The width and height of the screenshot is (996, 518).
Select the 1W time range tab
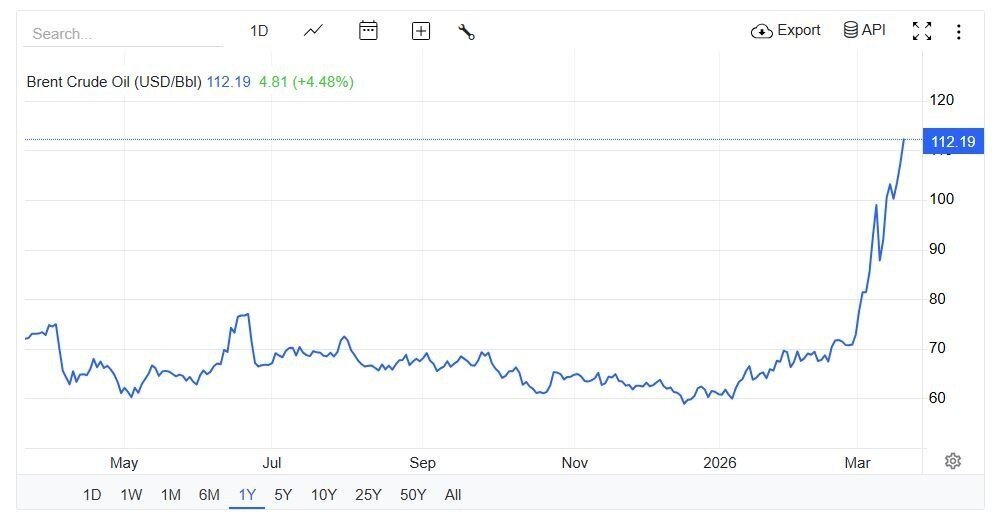tap(131, 494)
